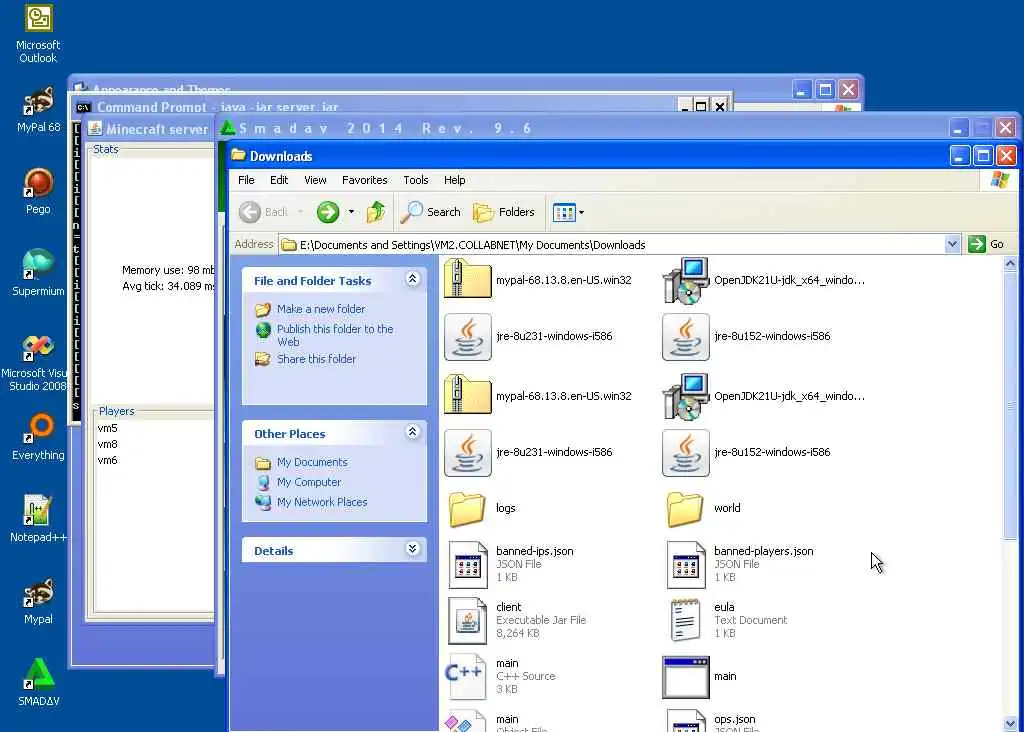The image size is (1024, 732).
Task: Click Publish this folder to the Web
Action: 334,335
